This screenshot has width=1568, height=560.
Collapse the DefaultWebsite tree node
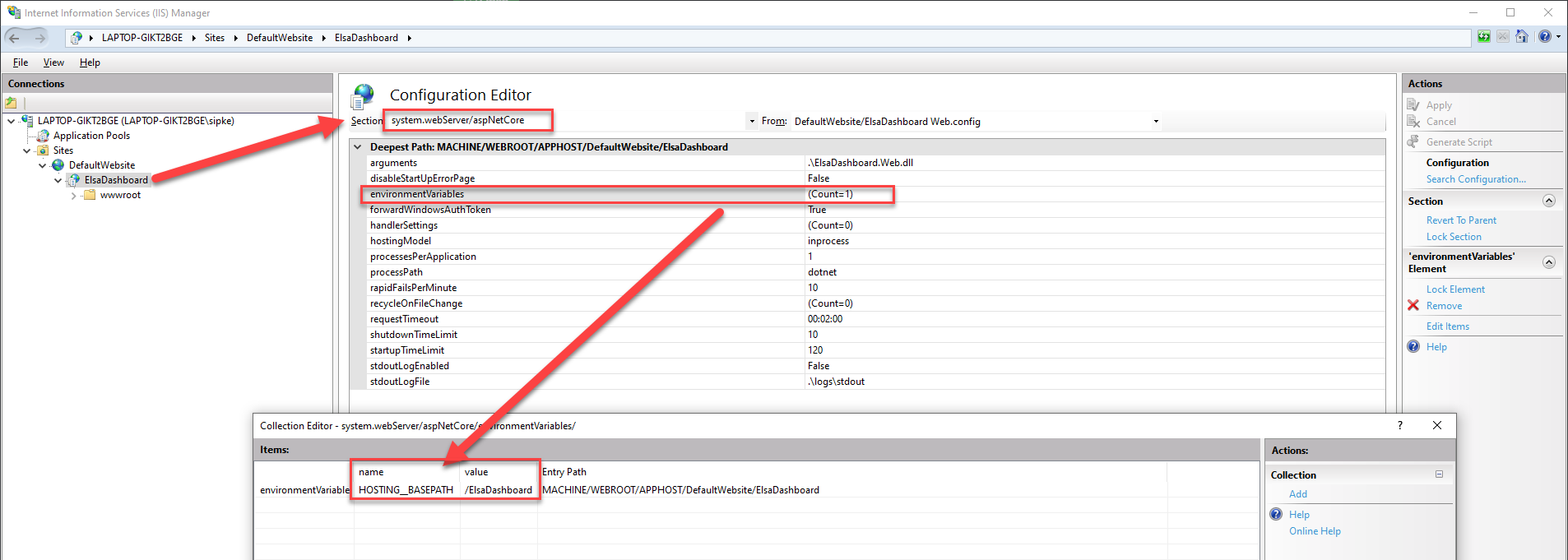[x=42, y=165]
